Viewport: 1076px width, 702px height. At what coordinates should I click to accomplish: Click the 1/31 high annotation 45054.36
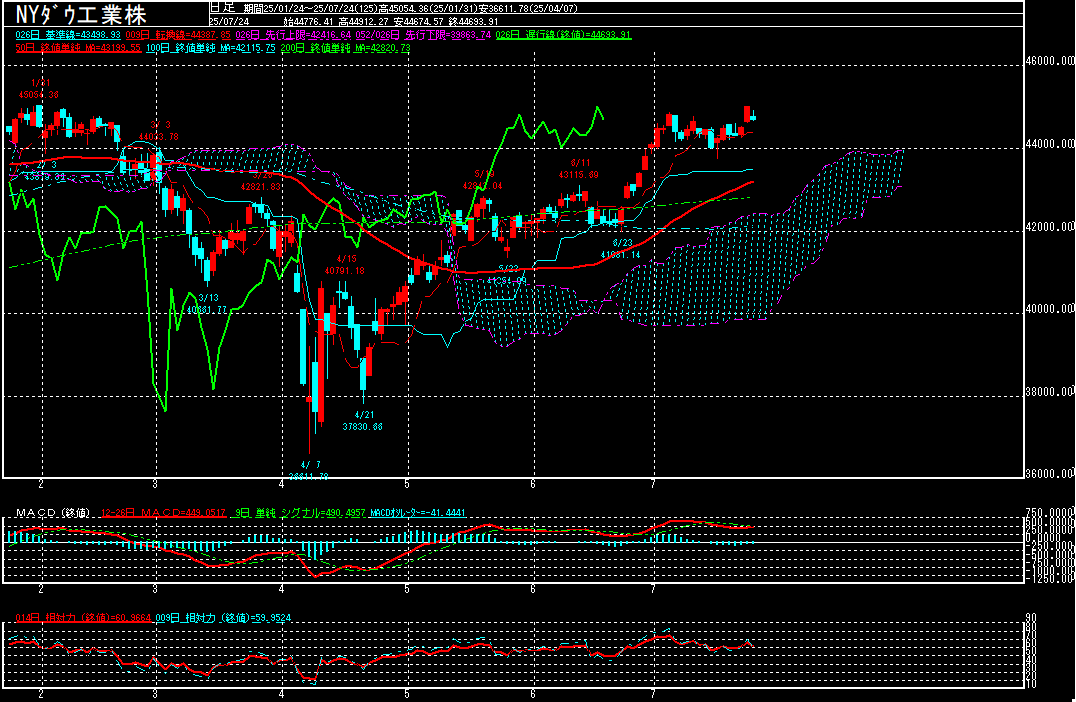tap(39, 95)
